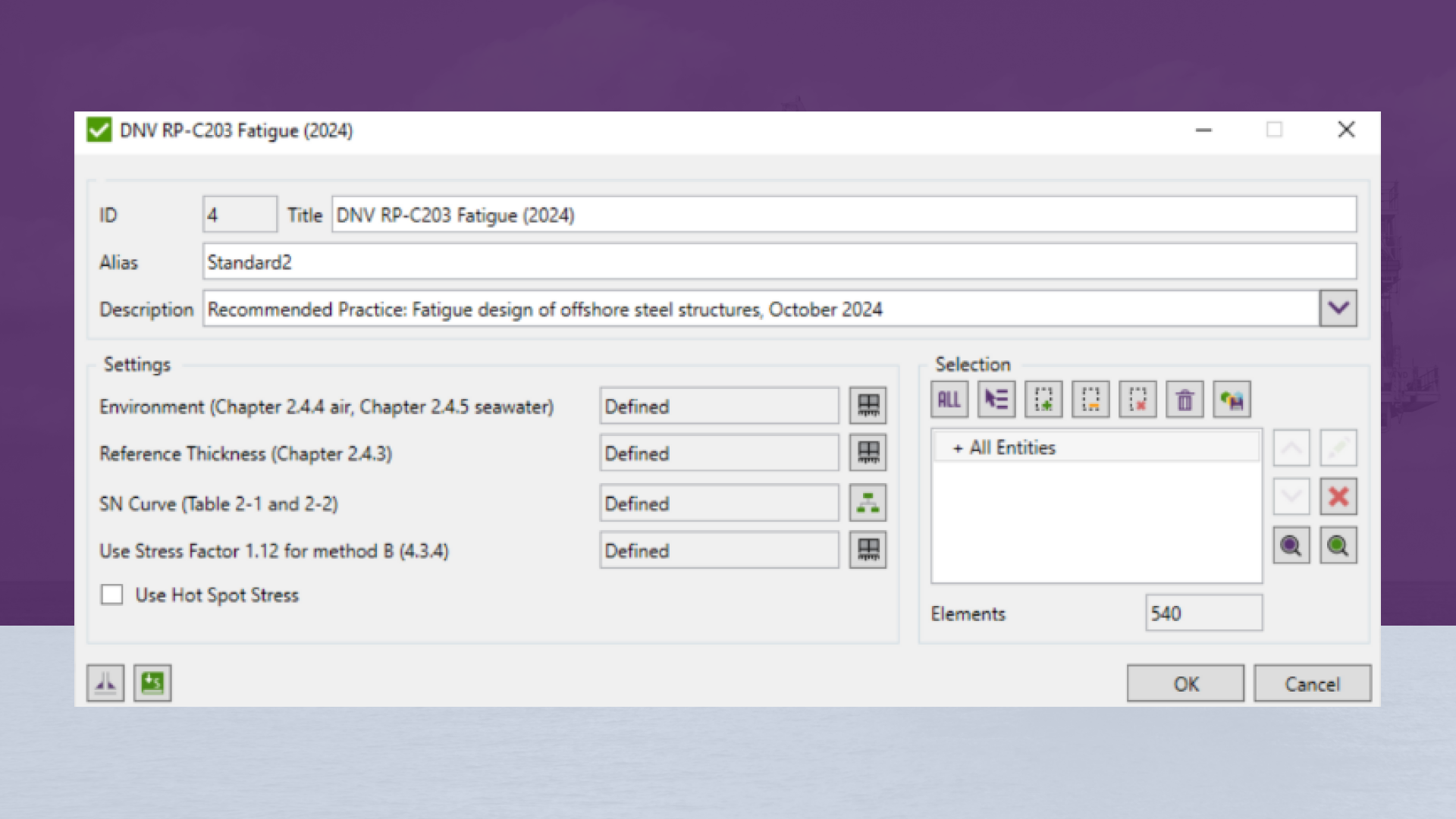Image resolution: width=1456 pixels, height=819 pixels.
Task: Click the Reference Thickness Defined value box
Action: (x=720, y=453)
